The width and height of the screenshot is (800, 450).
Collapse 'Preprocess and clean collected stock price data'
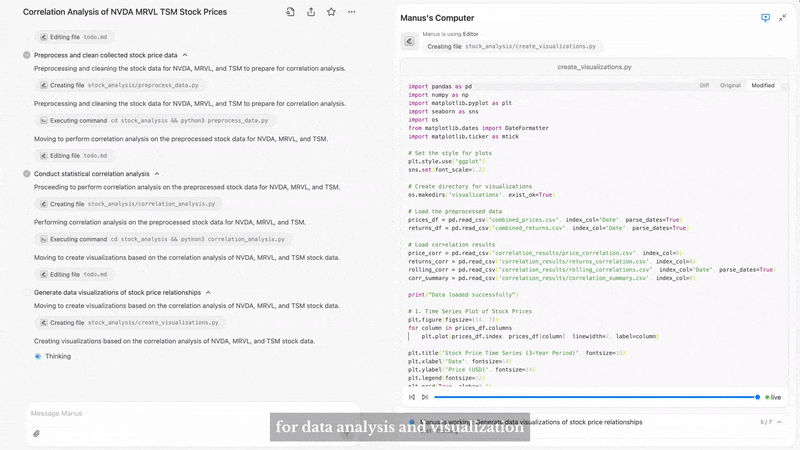click(185, 55)
